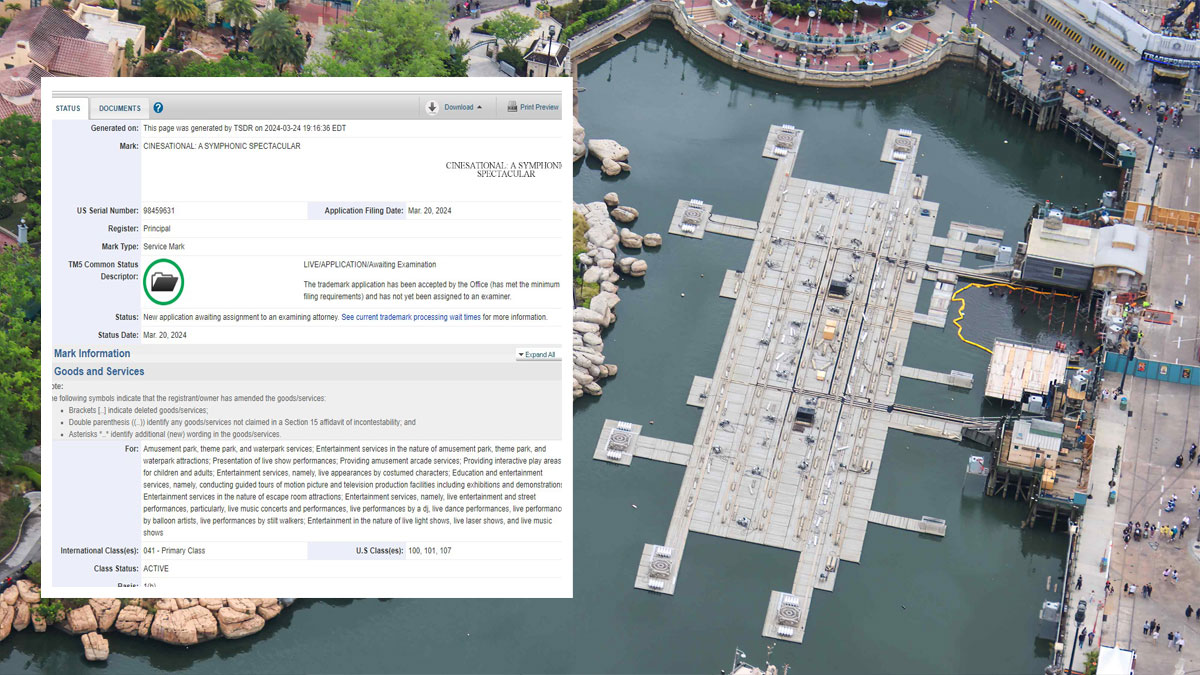Click the printer icon beside Print Preview
The width and height of the screenshot is (1200, 675).
512,107
